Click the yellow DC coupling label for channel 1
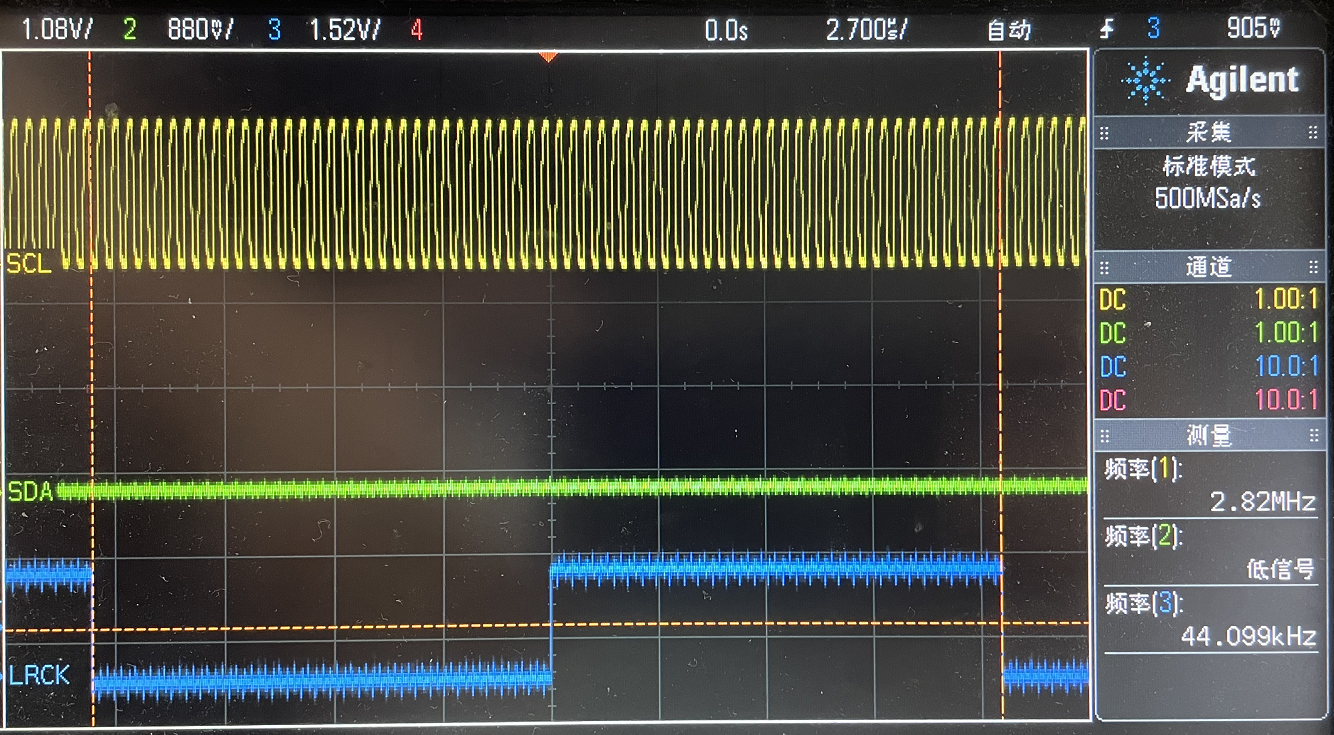1334x735 pixels. pos(1112,299)
